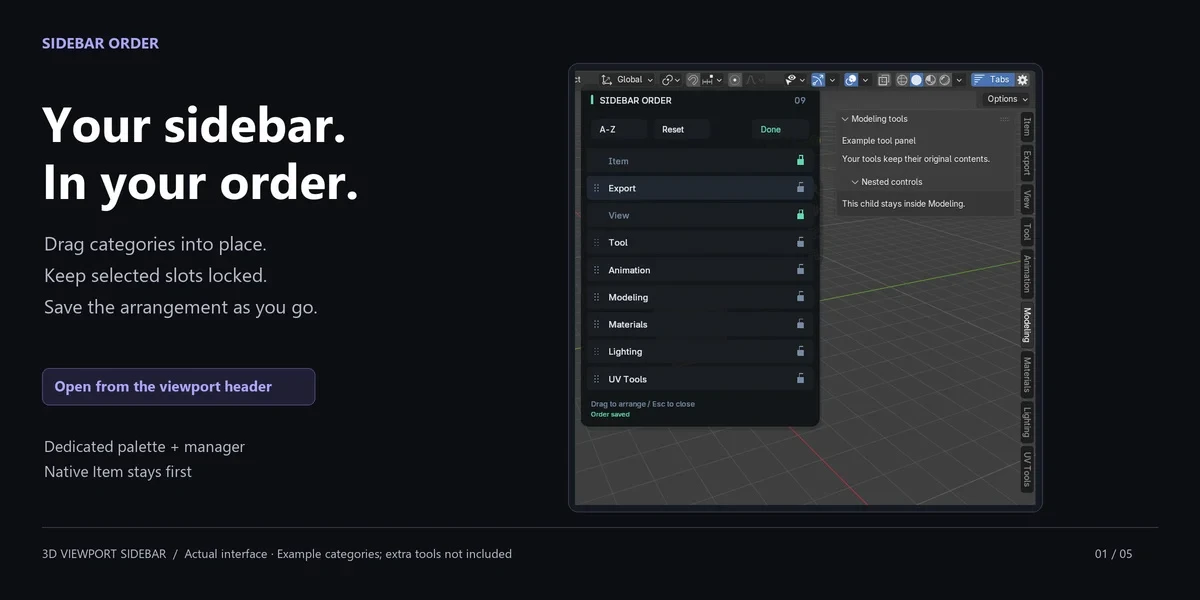Collapse the Modeling tools panel
The image size is (1200, 600).
tap(845, 119)
